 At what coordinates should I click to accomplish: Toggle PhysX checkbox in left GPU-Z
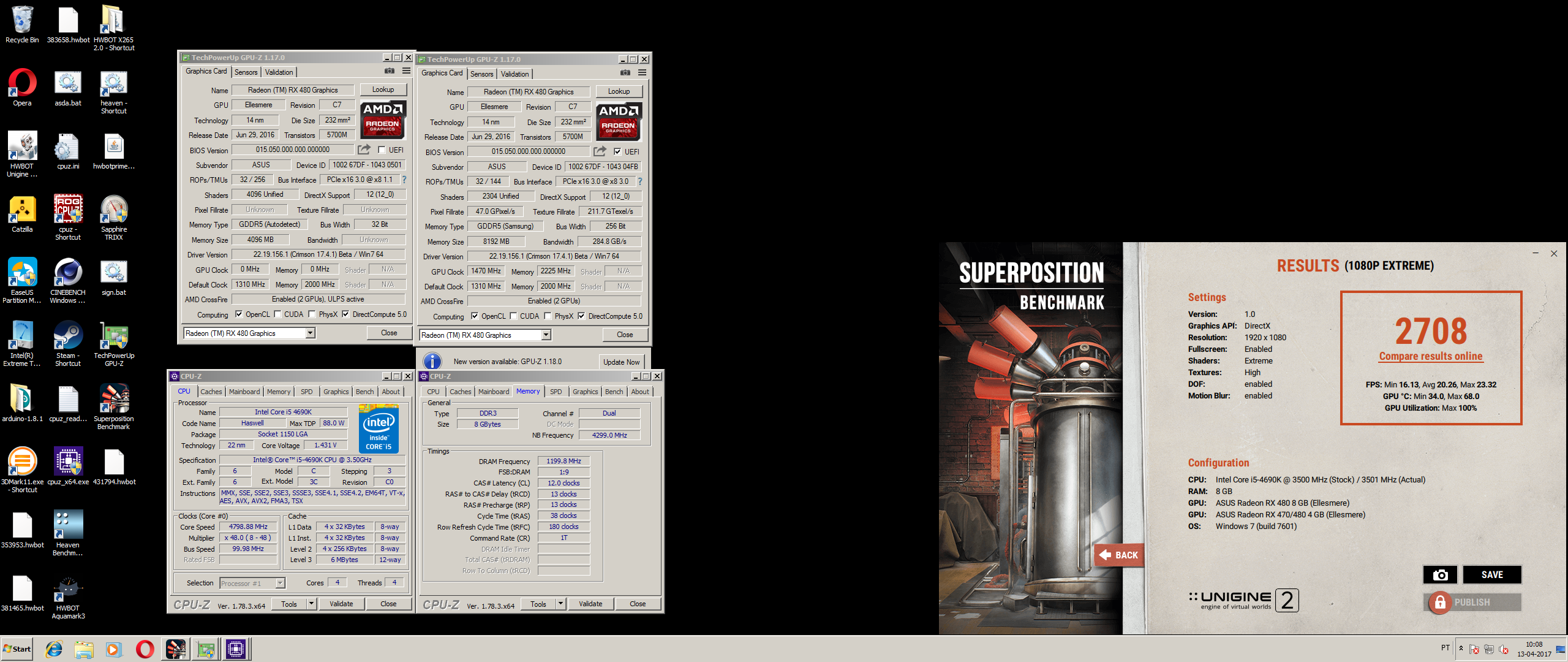tap(312, 314)
